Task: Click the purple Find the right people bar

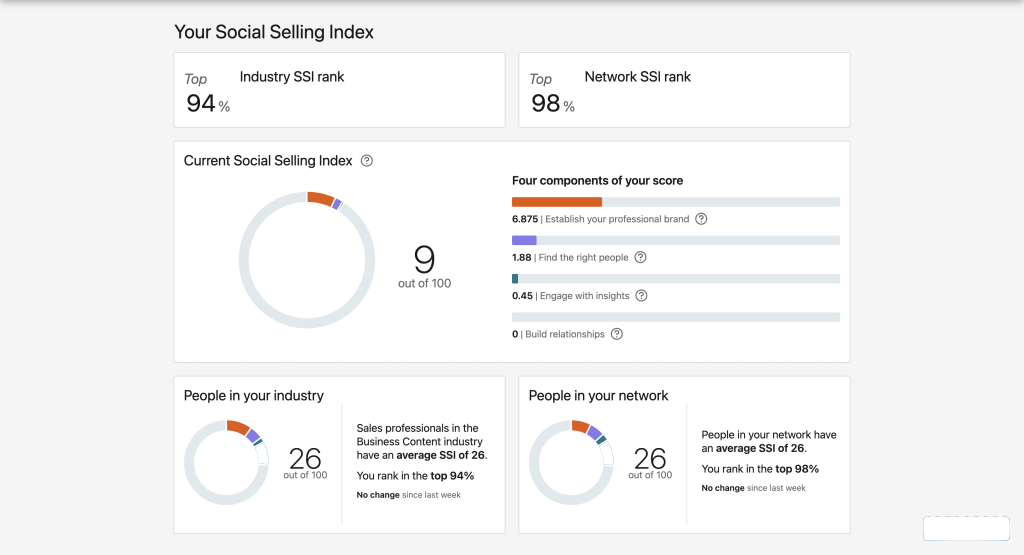Action: 524,240
